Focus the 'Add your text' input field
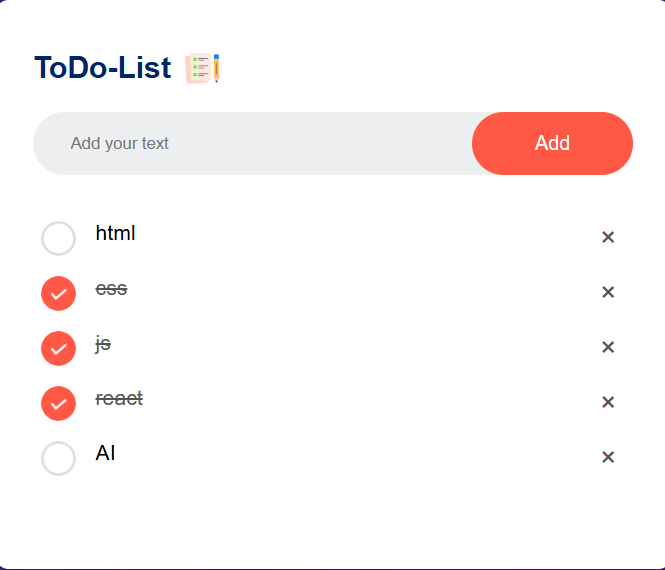The image size is (665, 570). (252, 143)
